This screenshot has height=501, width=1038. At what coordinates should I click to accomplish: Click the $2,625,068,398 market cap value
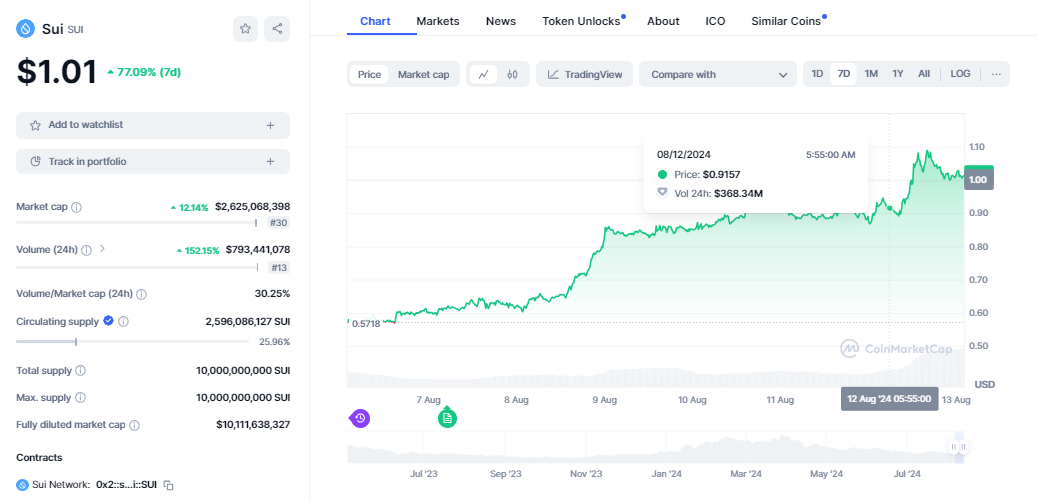252,206
